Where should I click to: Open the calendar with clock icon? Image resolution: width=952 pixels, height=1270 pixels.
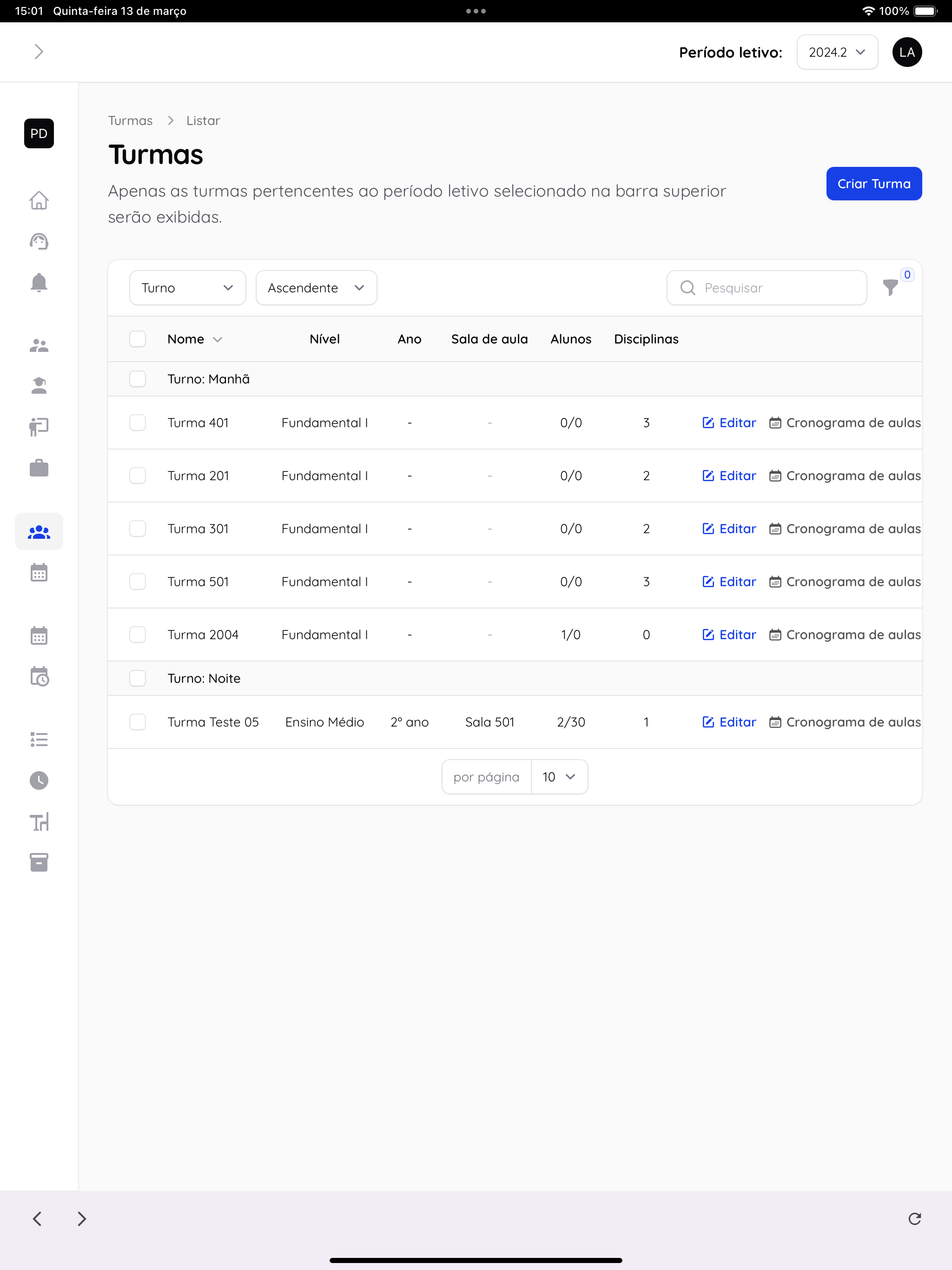(39, 676)
